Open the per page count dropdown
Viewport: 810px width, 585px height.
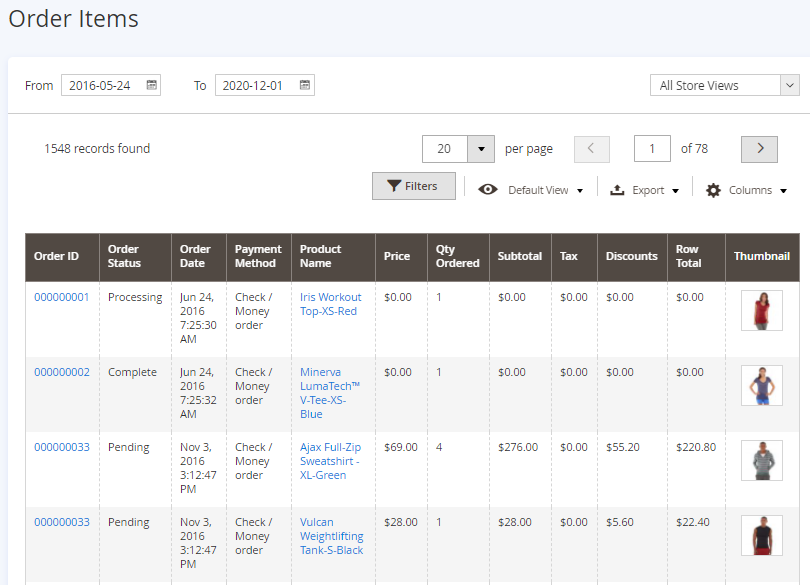[481, 149]
